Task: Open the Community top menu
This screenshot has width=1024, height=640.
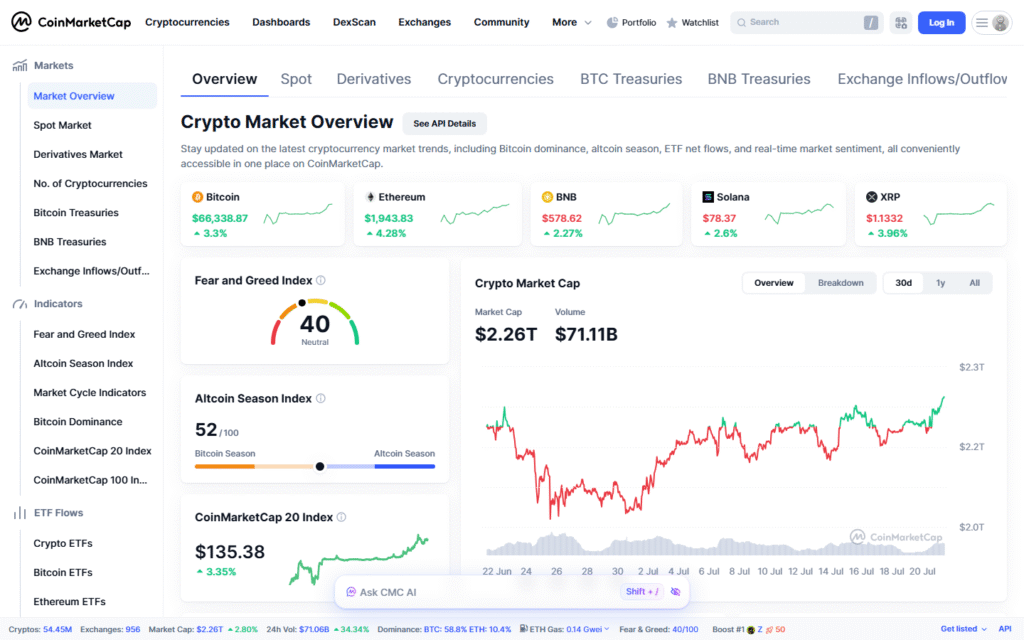Action: click(x=502, y=22)
